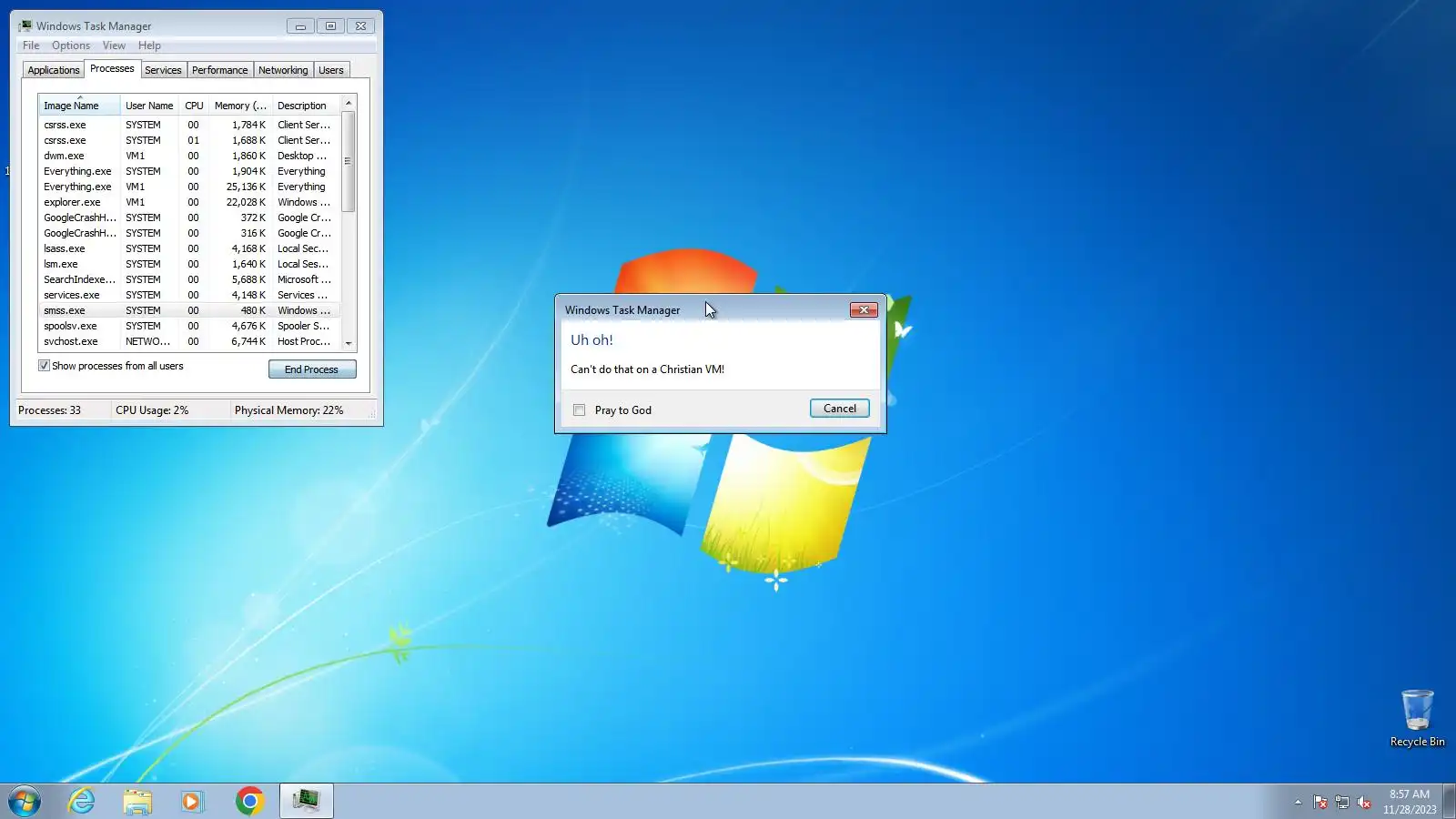Image resolution: width=1456 pixels, height=819 pixels.
Task: Tick the Pray to God checkbox
Action: [x=579, y=410]
